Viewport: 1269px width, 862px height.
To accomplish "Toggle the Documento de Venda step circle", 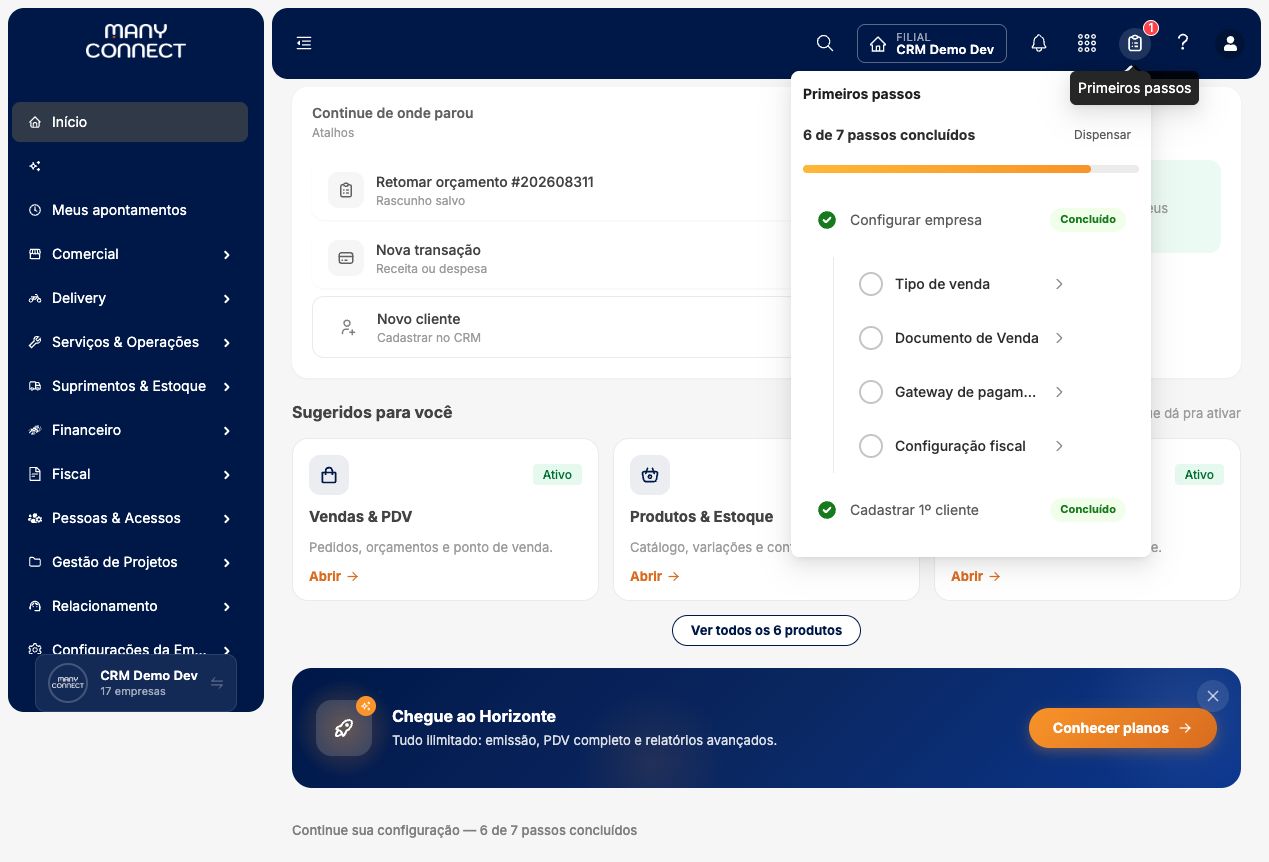I will tap(871, 338).
